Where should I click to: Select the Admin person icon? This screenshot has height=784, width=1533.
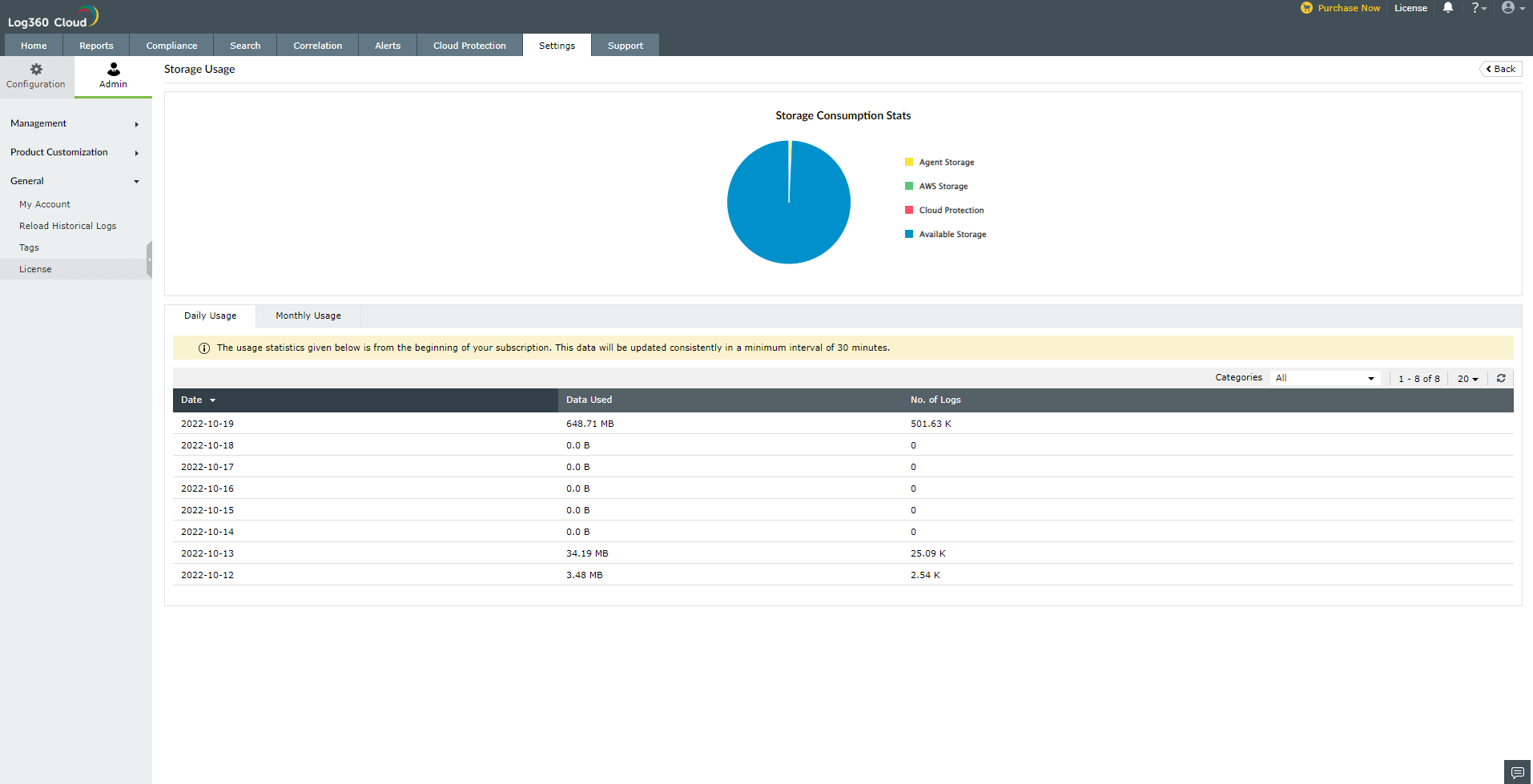click(113, 70)
